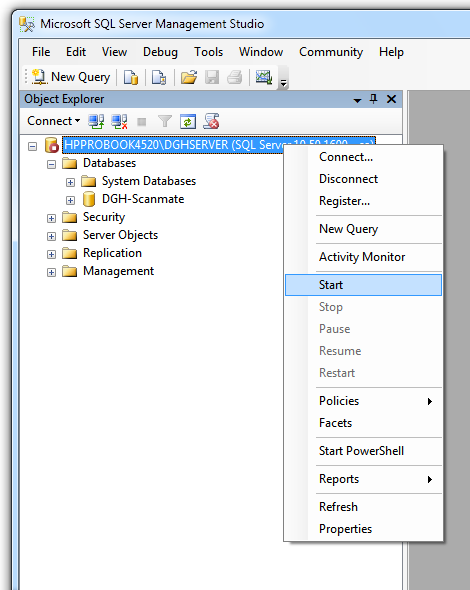The width and height of the screenshot is (470, 590).
Task: Open the Connect dropdown in Object Explorer
Action: coord(53,121)
